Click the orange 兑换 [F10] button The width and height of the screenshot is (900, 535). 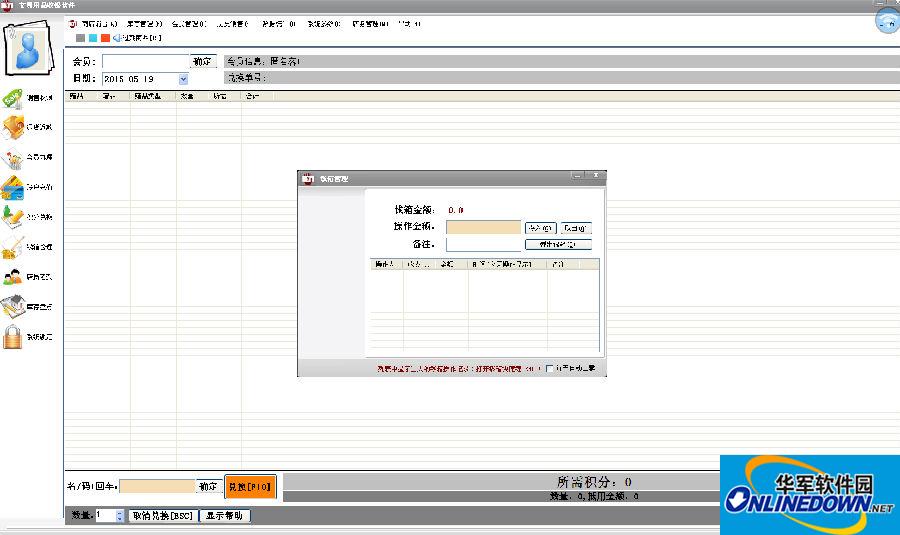(x=250, y=486)
